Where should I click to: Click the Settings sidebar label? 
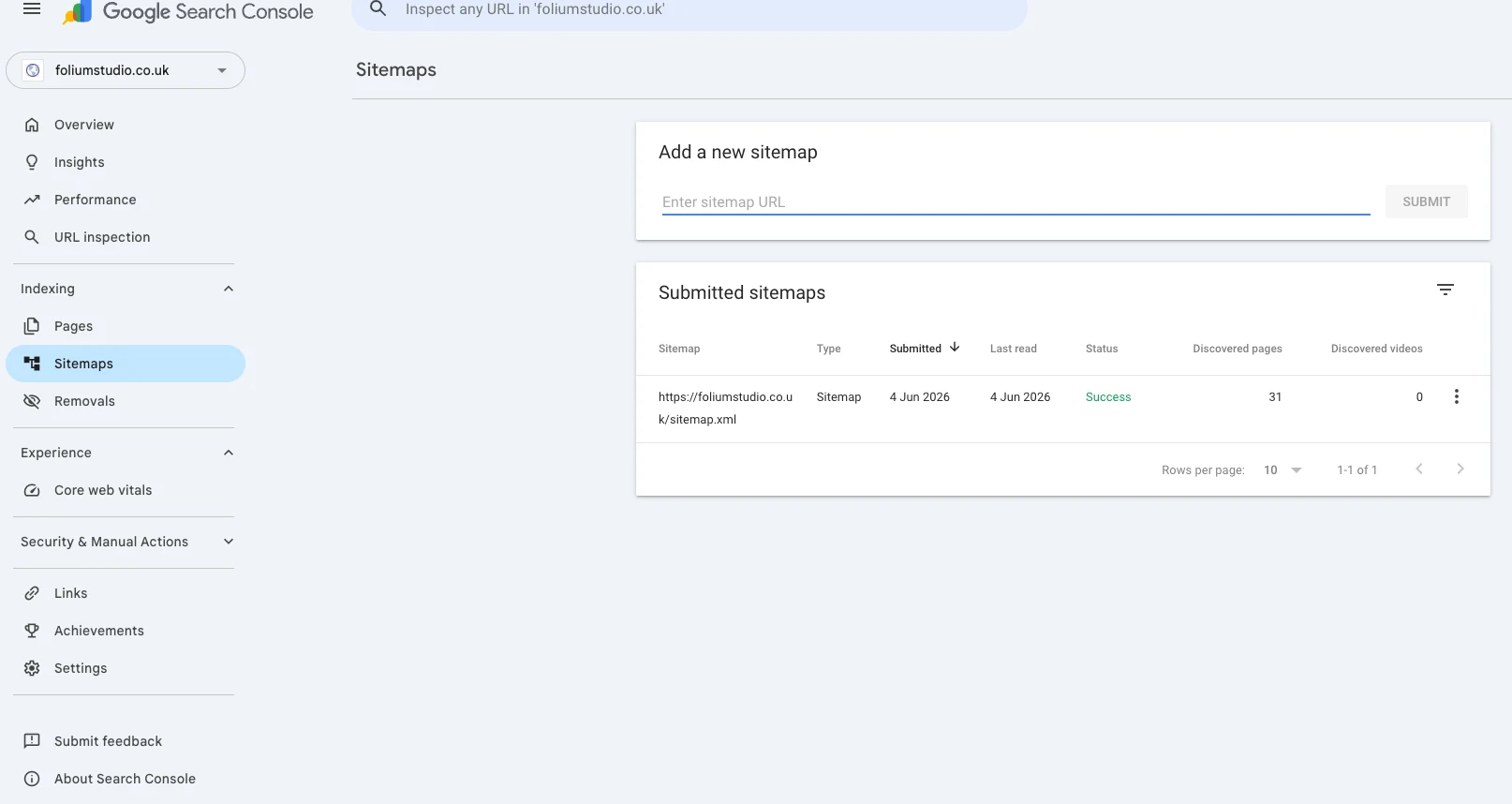point(81,668)
